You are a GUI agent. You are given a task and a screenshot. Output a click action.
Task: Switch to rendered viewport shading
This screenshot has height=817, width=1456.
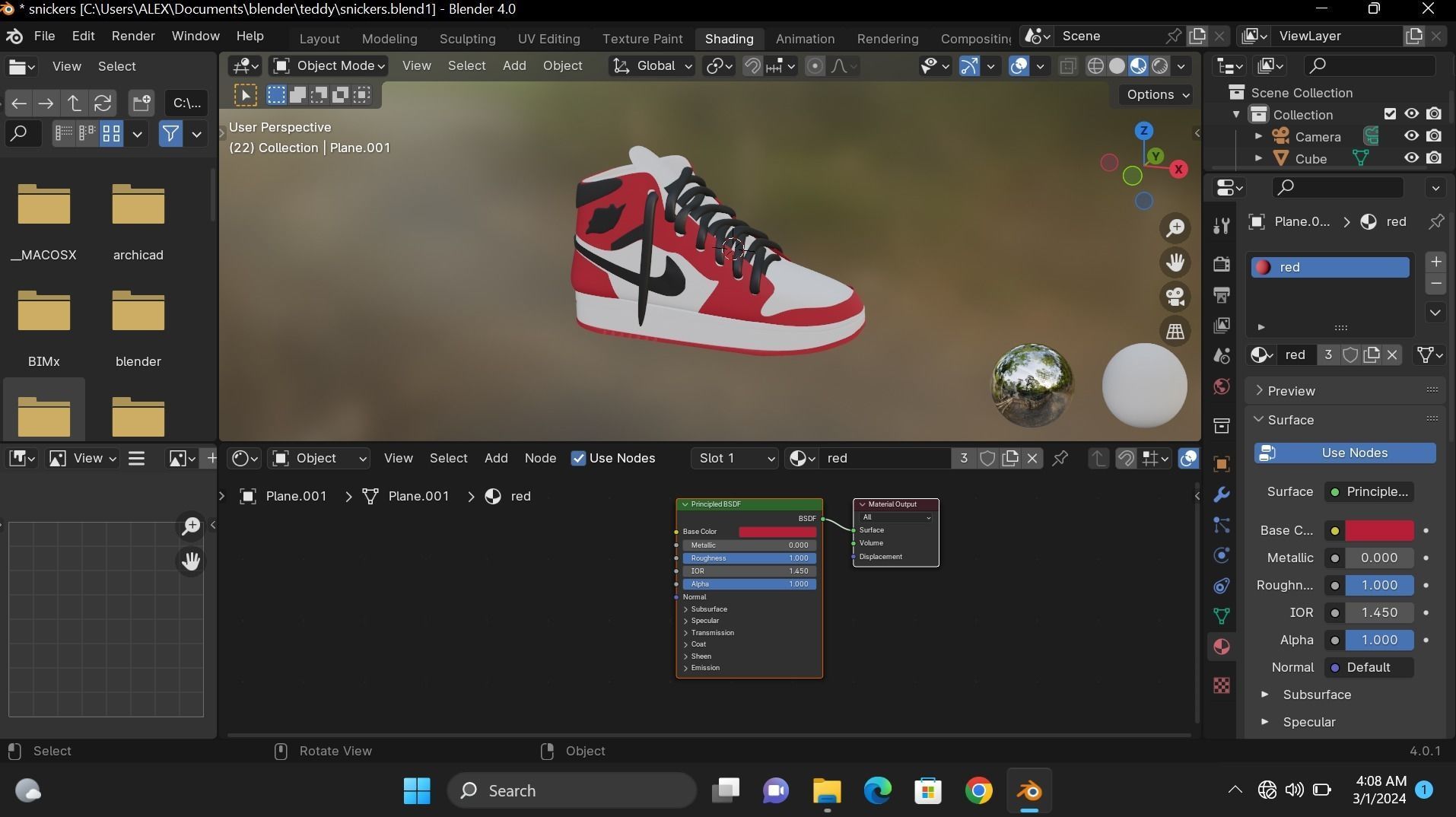tap(1160, 66)
